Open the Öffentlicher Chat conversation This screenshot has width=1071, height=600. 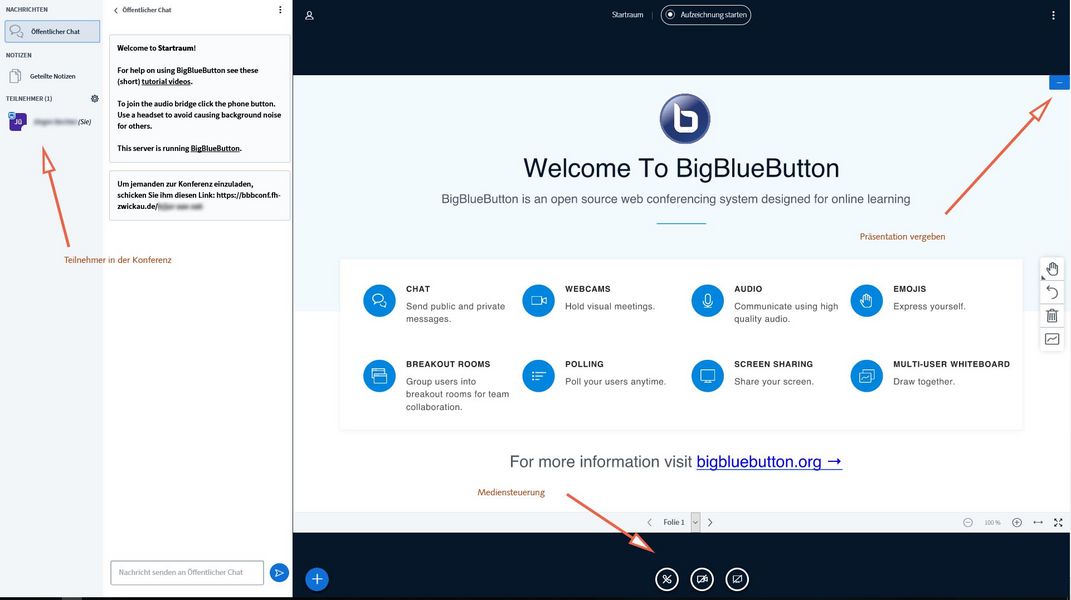tap(52, 31)
